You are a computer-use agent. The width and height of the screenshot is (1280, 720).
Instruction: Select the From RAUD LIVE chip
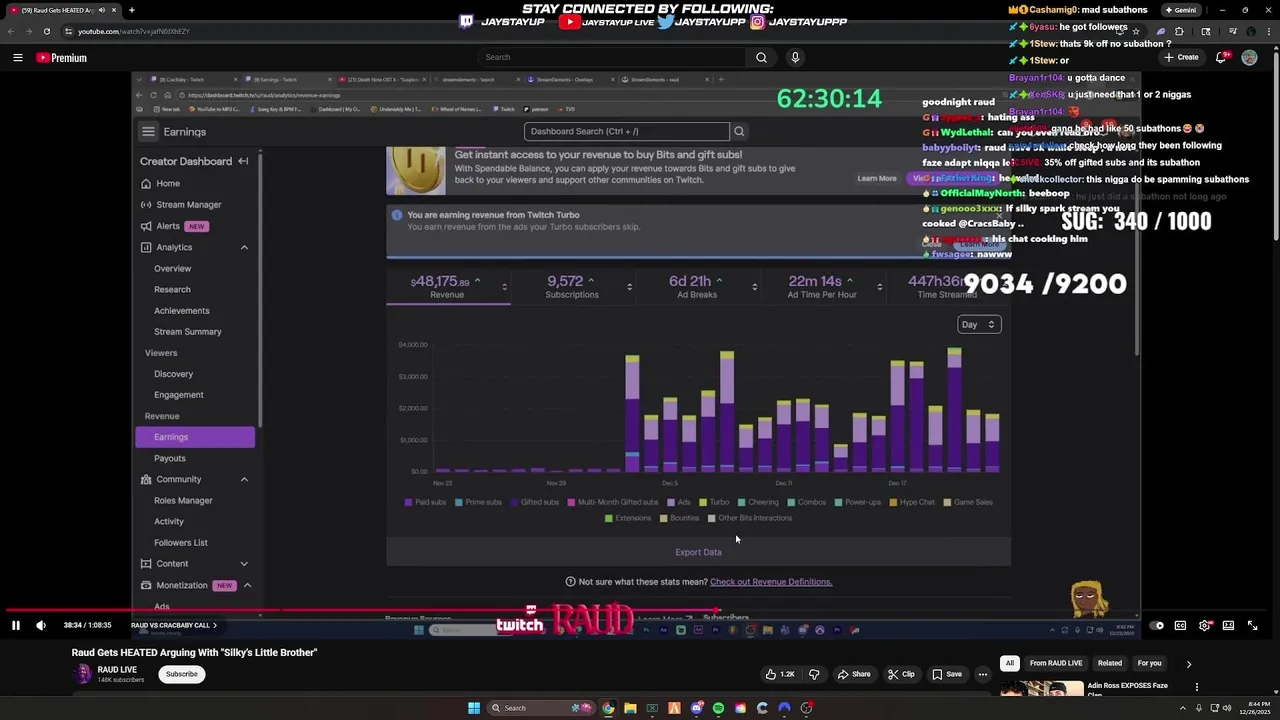pos(1056,663)
